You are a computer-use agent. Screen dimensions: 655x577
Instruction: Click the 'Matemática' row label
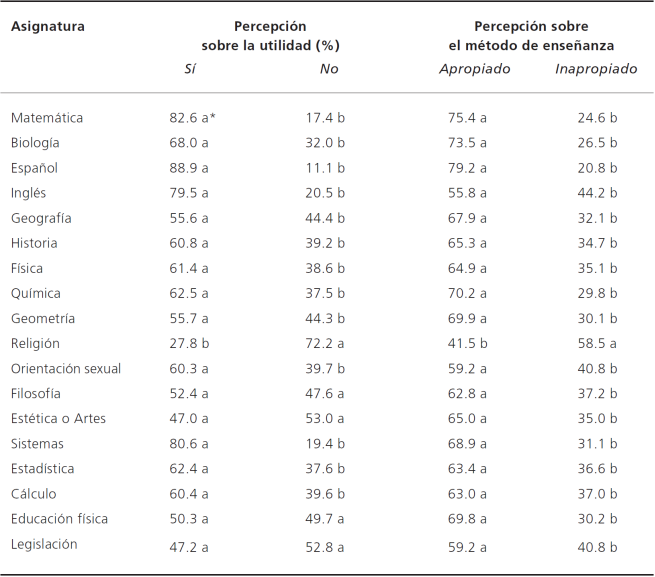pos(47,118)
